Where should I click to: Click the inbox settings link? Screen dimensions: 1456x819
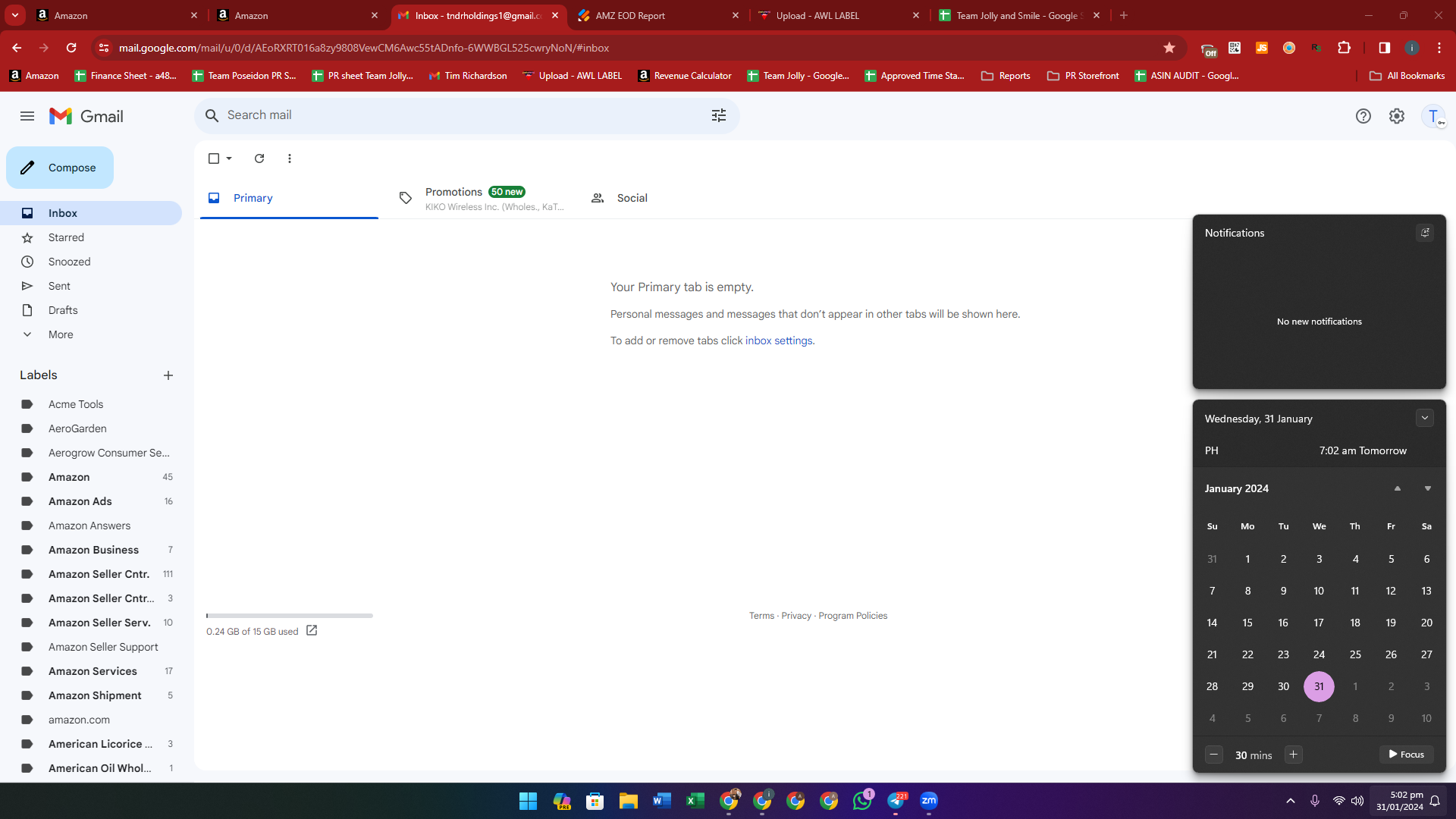779,340
